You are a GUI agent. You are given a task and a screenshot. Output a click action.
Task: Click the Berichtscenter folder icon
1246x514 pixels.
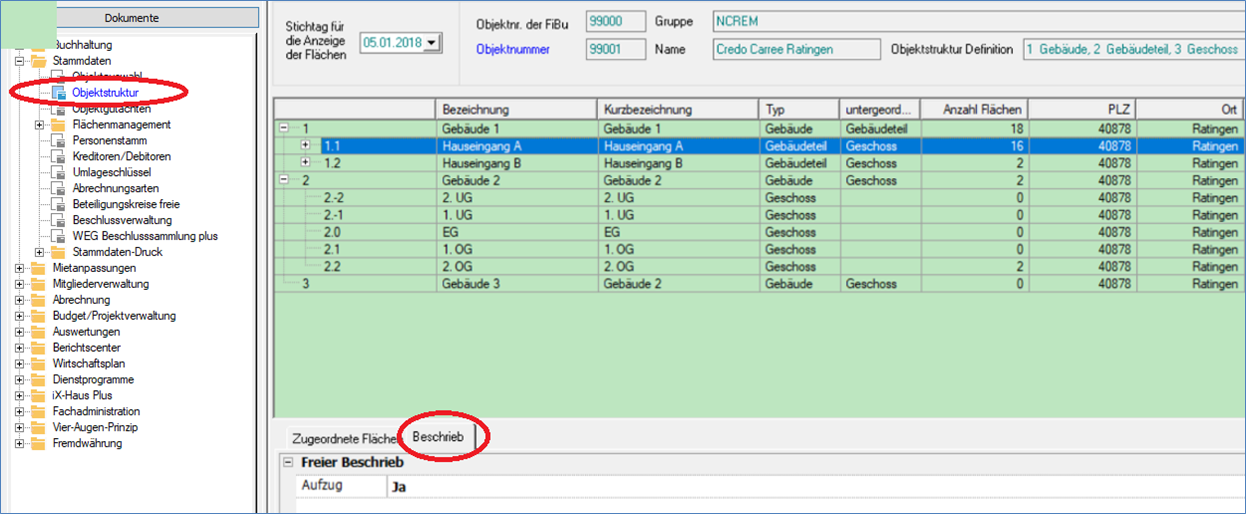[x=39, y=348]
